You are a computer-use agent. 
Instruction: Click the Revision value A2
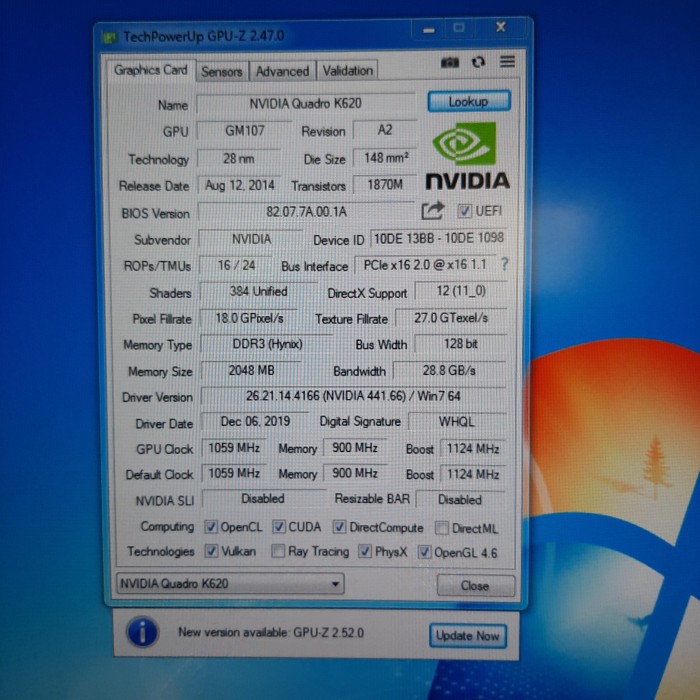point(385,130)
